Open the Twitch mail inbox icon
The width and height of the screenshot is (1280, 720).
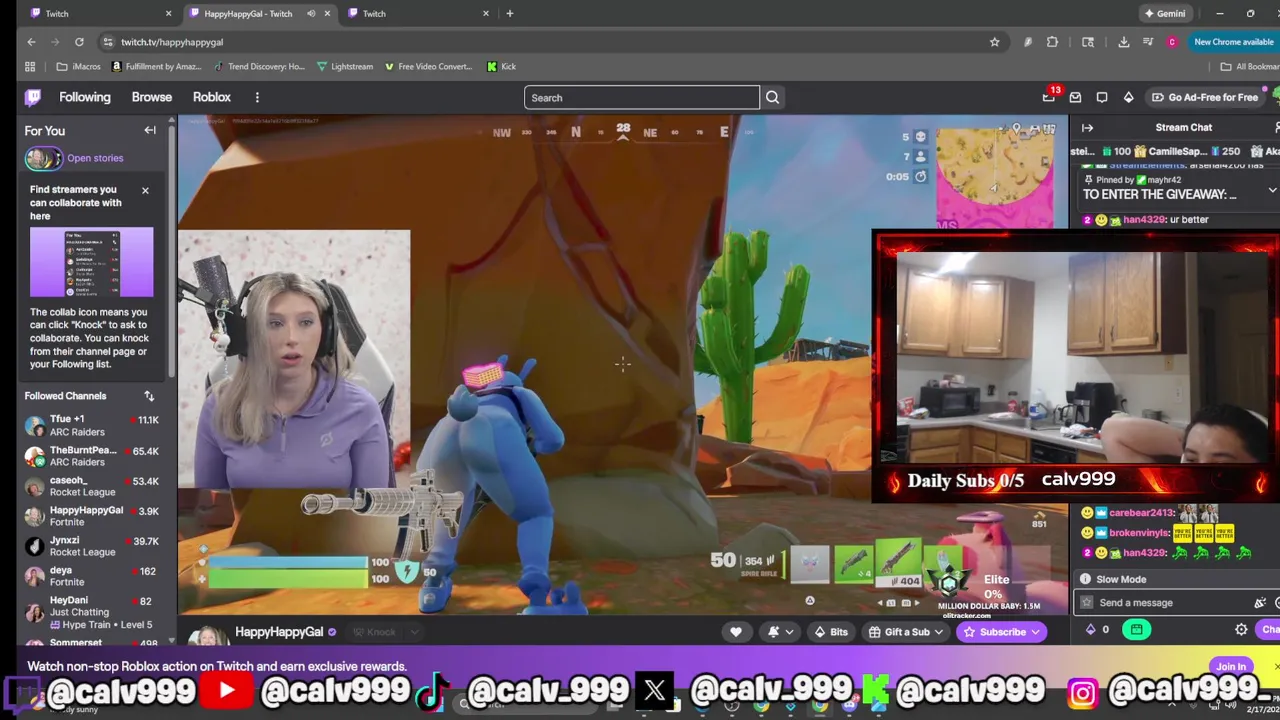point(1075,97)
